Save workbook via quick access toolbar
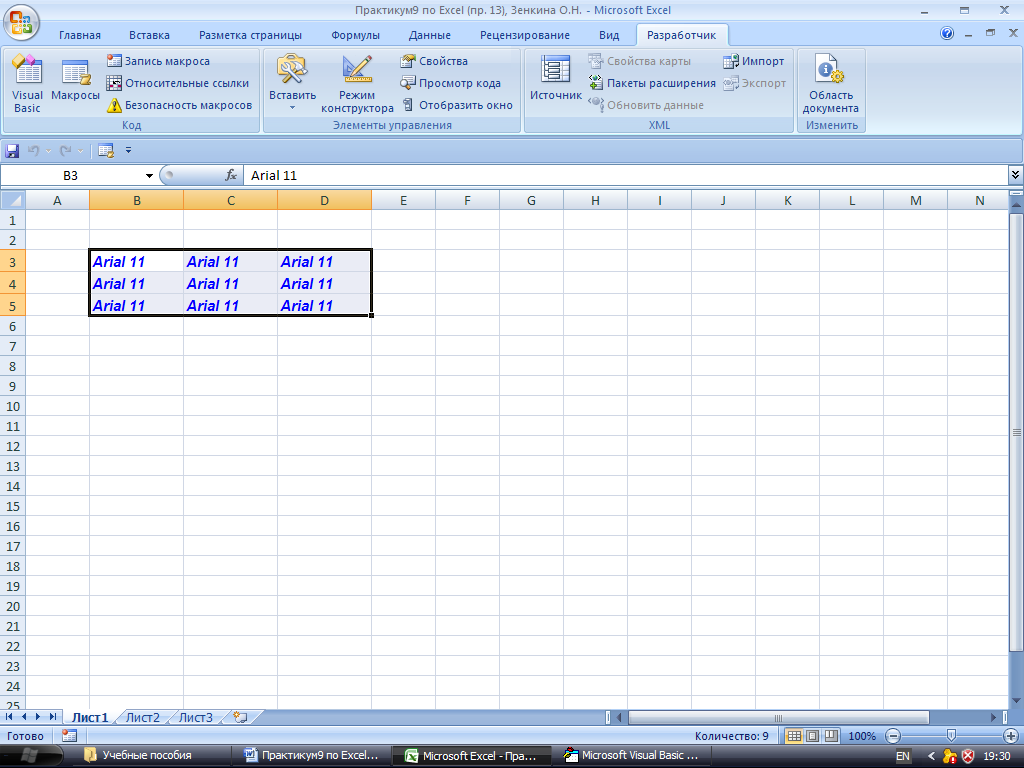 pyautogui.click(x=12, y=151)
